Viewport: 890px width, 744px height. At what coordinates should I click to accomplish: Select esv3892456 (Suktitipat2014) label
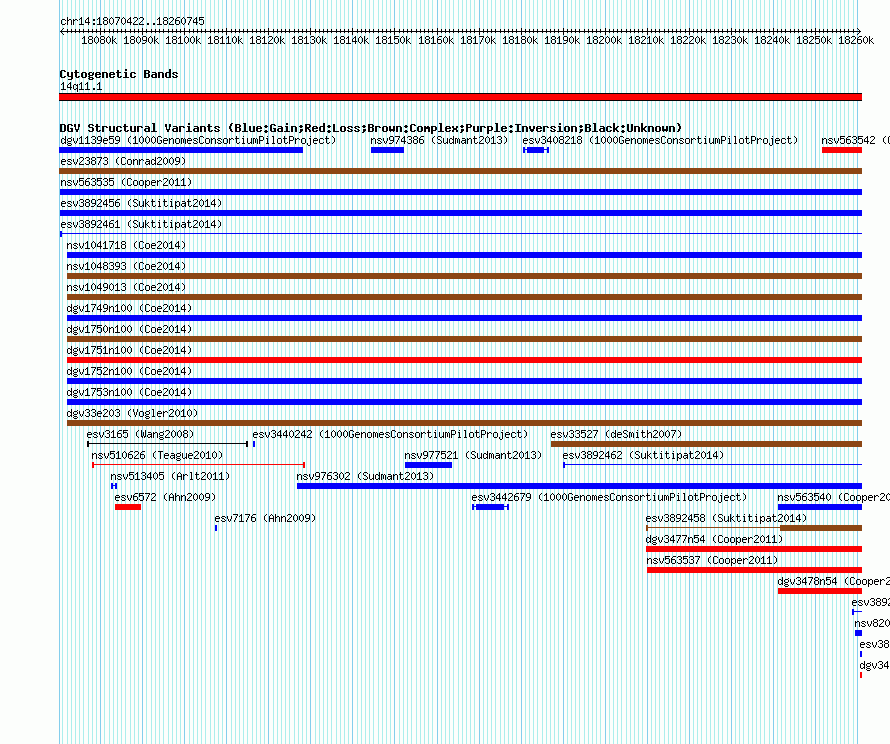point(141,203)
